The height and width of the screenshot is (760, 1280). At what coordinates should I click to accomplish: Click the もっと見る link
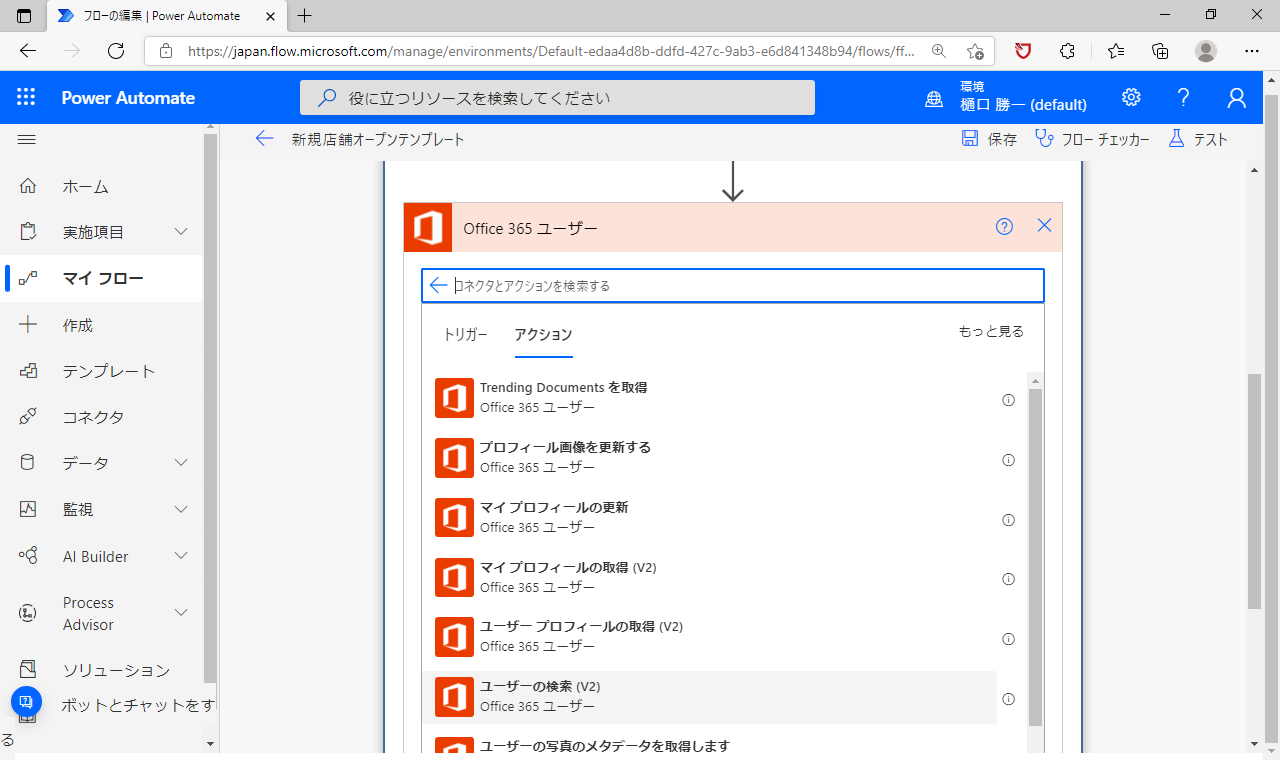[991, 331]
